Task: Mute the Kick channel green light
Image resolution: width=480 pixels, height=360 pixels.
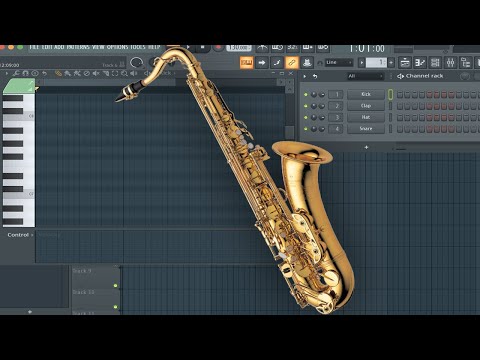Action: [306, 95]
